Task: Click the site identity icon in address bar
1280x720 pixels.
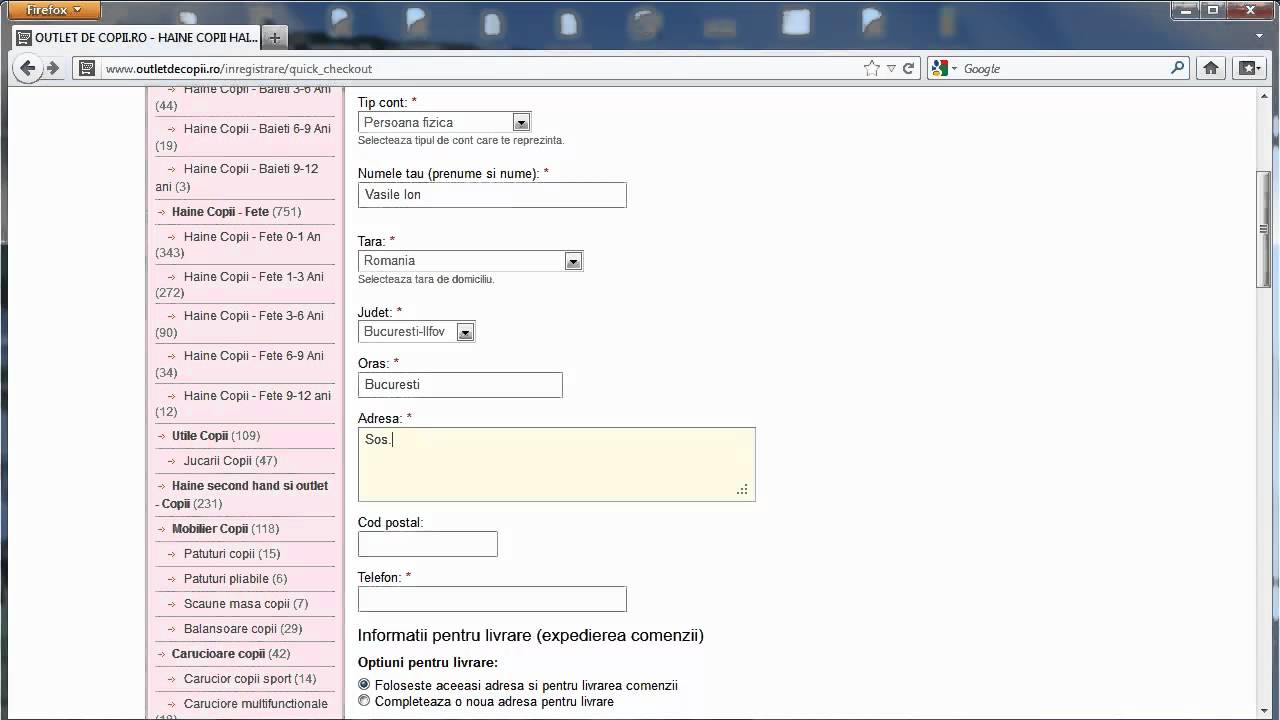Action: [87, 68]
